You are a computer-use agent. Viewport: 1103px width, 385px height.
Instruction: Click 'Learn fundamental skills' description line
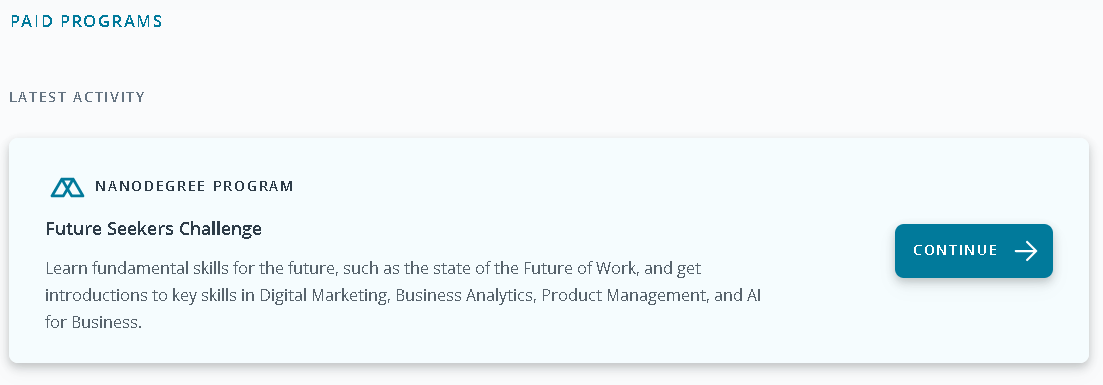click(374, 269)
